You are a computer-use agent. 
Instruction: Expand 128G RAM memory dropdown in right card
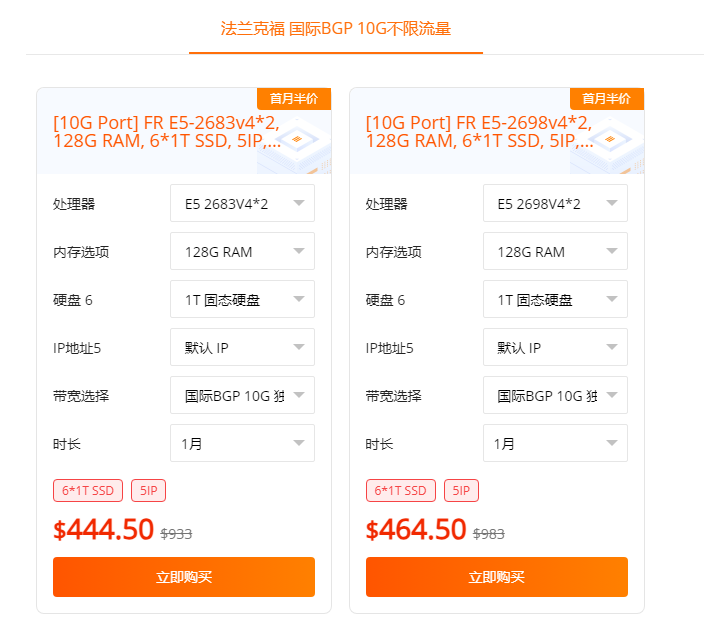click(x=555, y=252)
